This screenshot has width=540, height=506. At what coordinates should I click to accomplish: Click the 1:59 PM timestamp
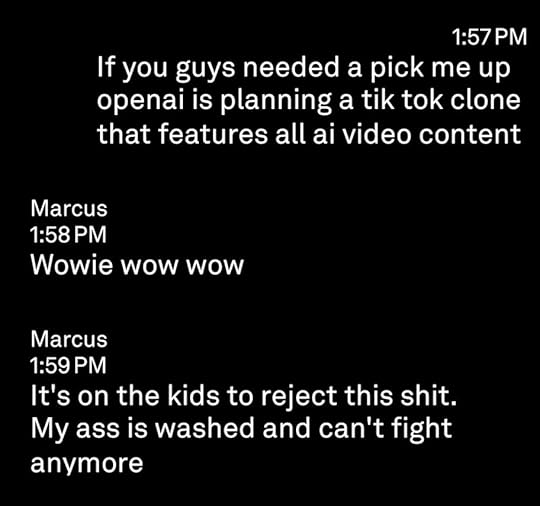tap(68, 365)
